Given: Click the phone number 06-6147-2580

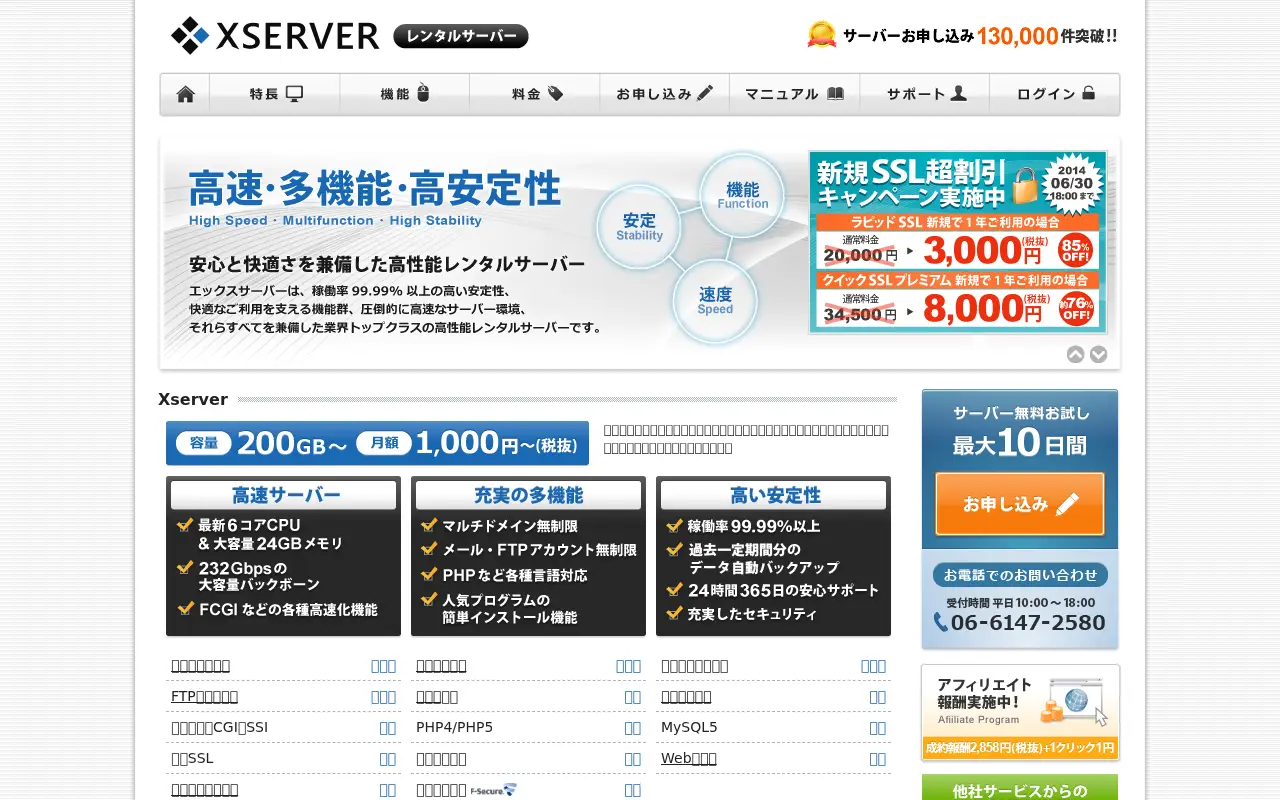Looking at the screenshot, I should click(1020, 623).
